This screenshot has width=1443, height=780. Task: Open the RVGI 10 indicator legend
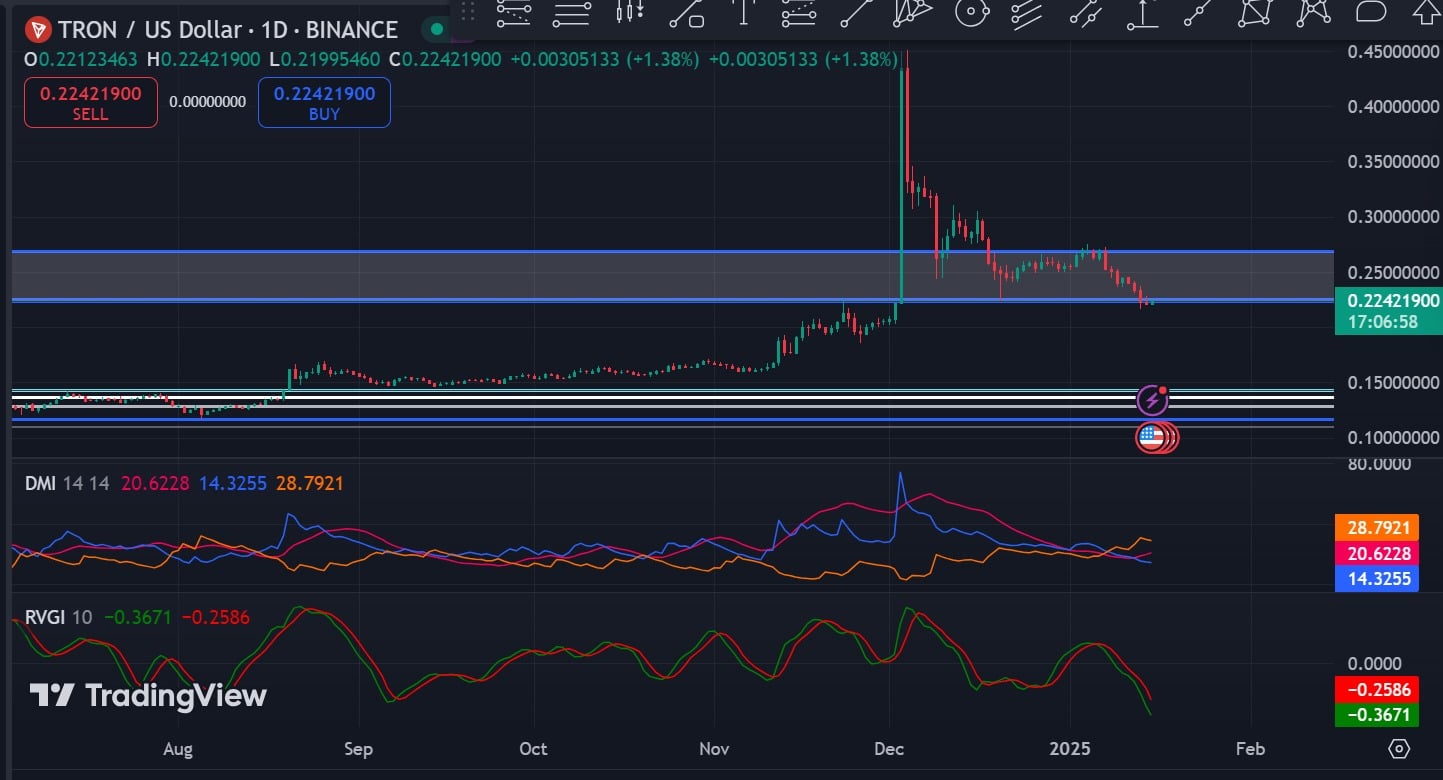point(58,617)
